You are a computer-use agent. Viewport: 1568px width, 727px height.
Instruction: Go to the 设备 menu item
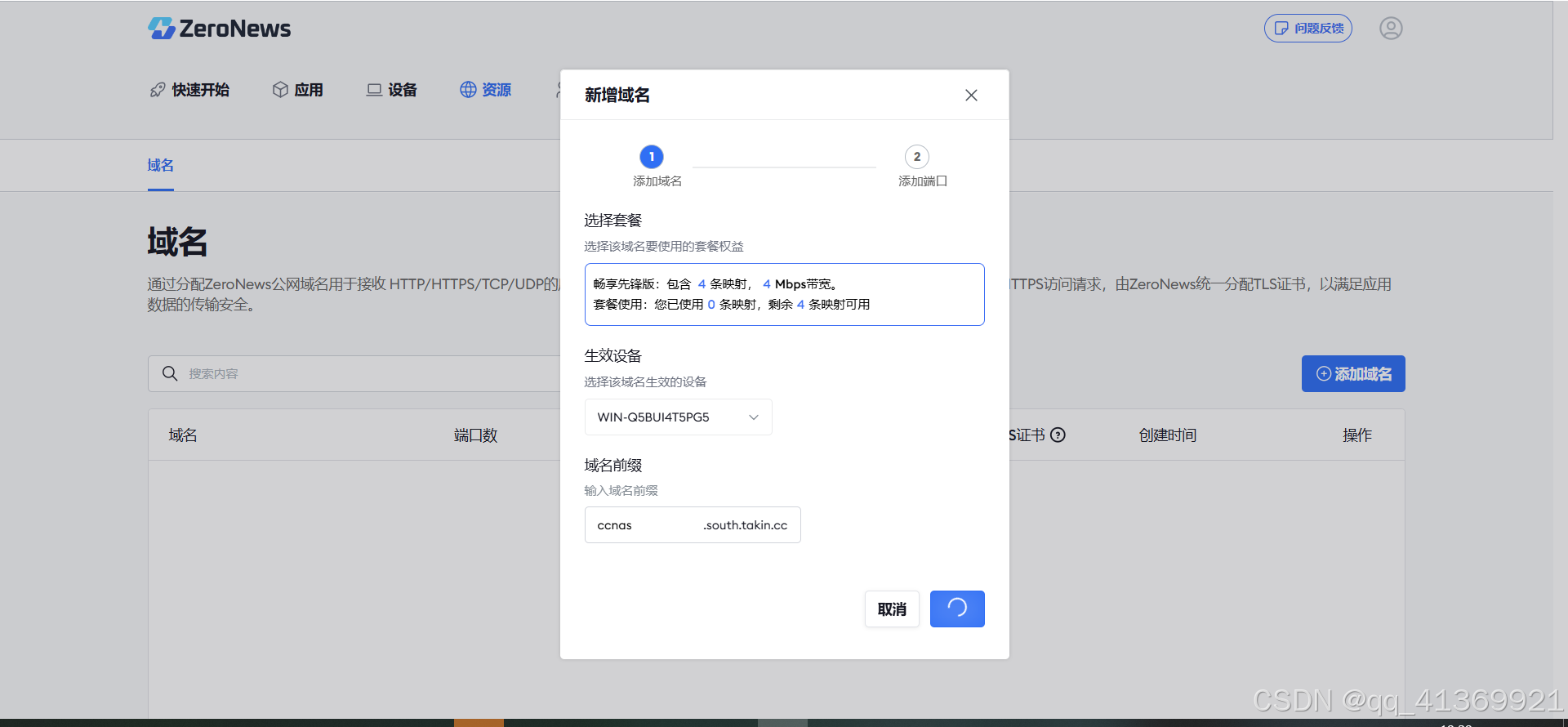392,90
